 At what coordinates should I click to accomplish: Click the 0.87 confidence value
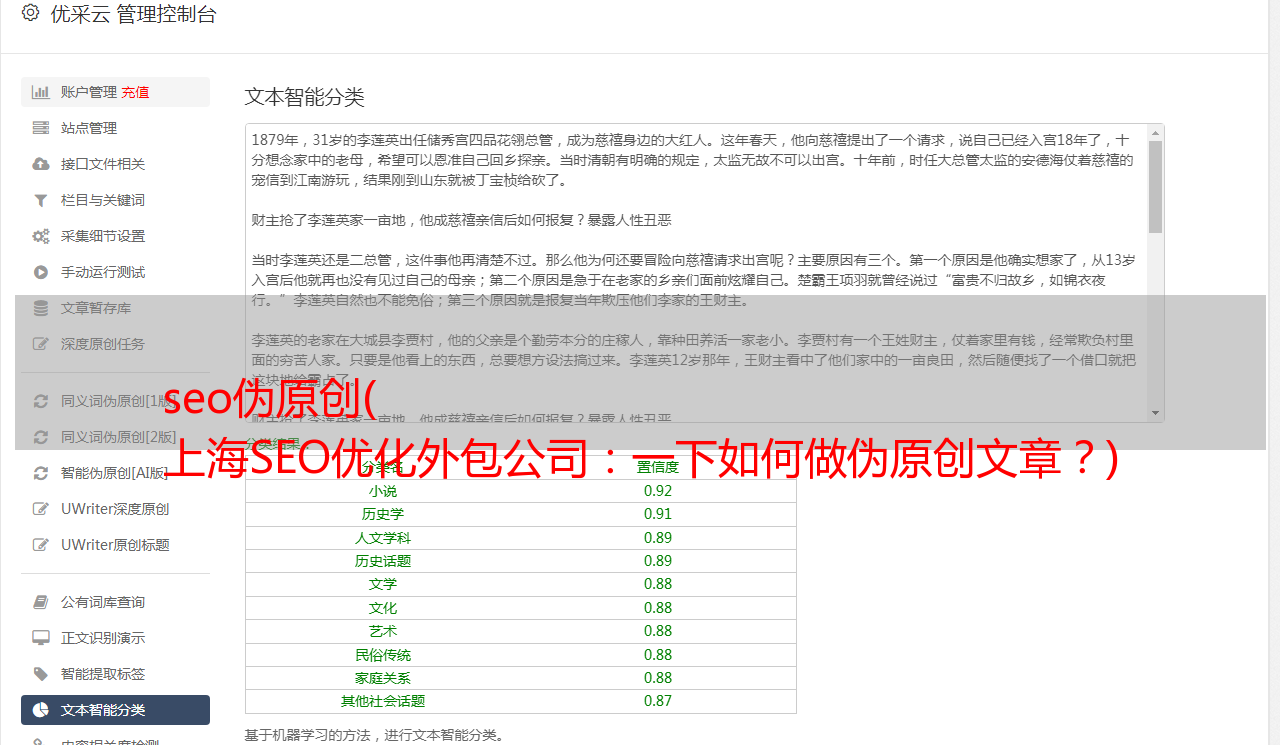pyautogui.click(x=658, y=701)
